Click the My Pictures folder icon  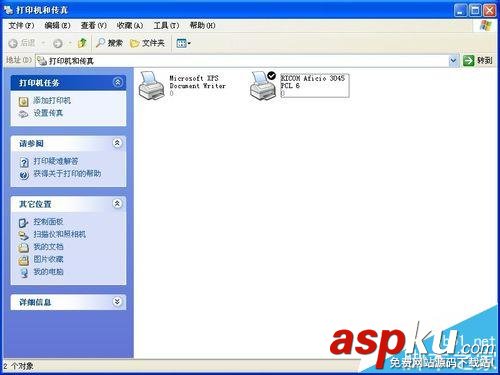point(23,260)
